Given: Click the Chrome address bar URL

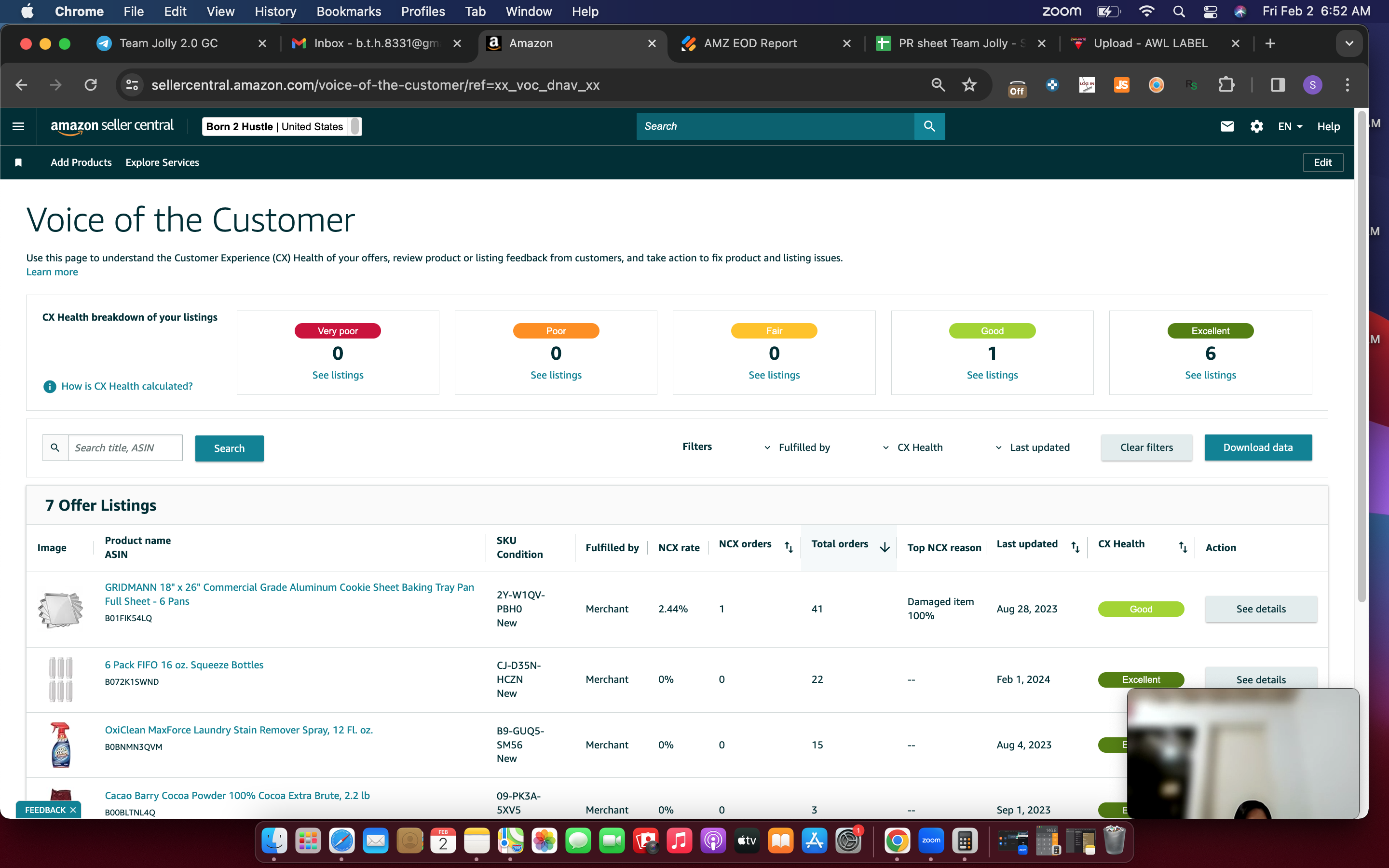Looking at the screenshot, I should point(375,85).
